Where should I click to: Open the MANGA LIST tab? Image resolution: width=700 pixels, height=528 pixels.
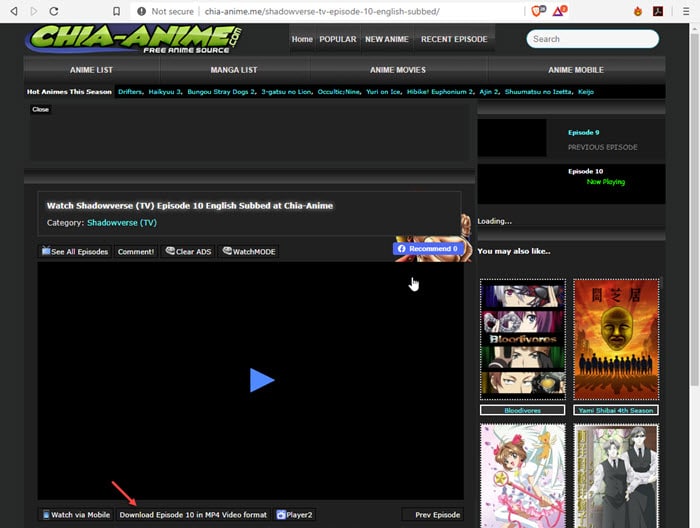pyautogui.click(x=234, y=70)
